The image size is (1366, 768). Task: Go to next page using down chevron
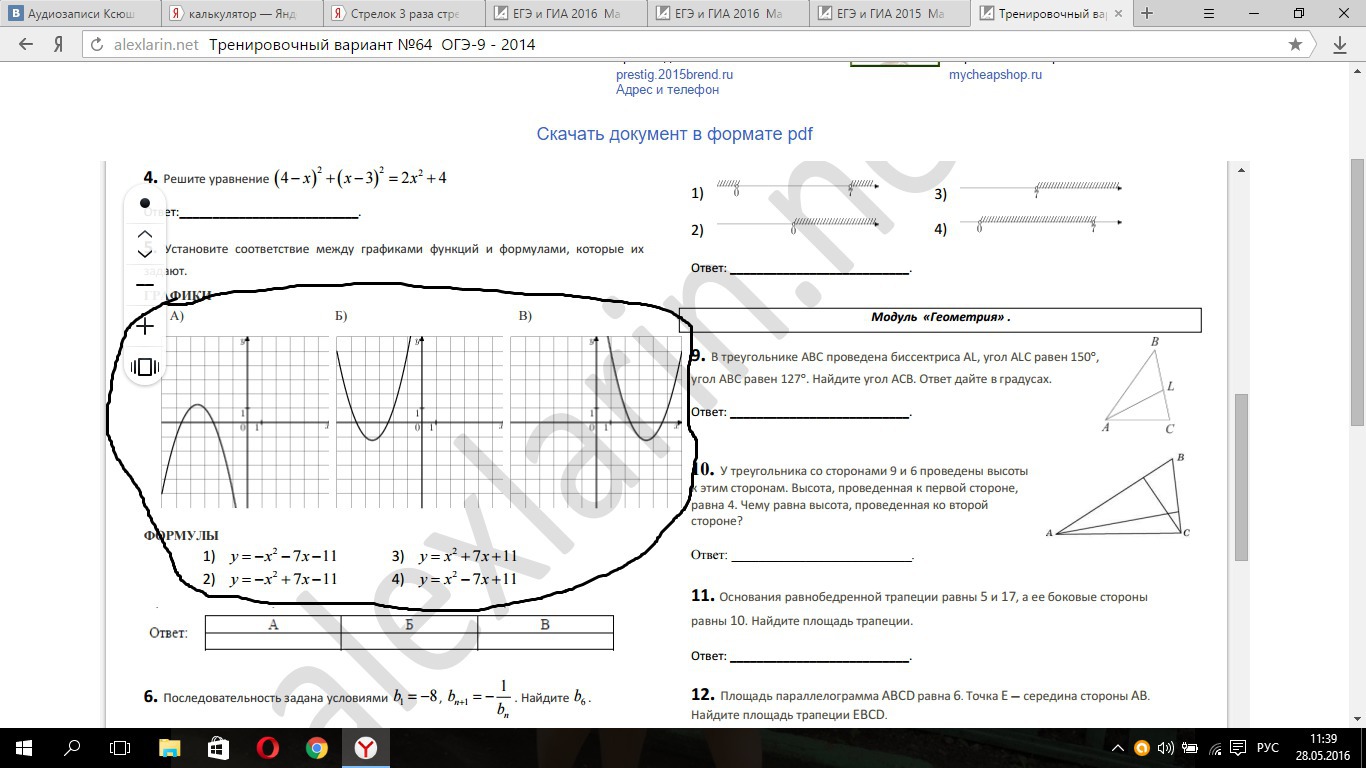click(145, 254)
